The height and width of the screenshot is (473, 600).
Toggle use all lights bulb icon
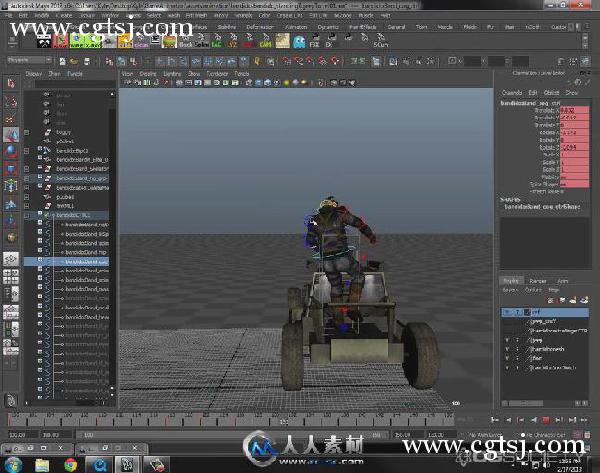pyautogui.click(x=287, y=83)
